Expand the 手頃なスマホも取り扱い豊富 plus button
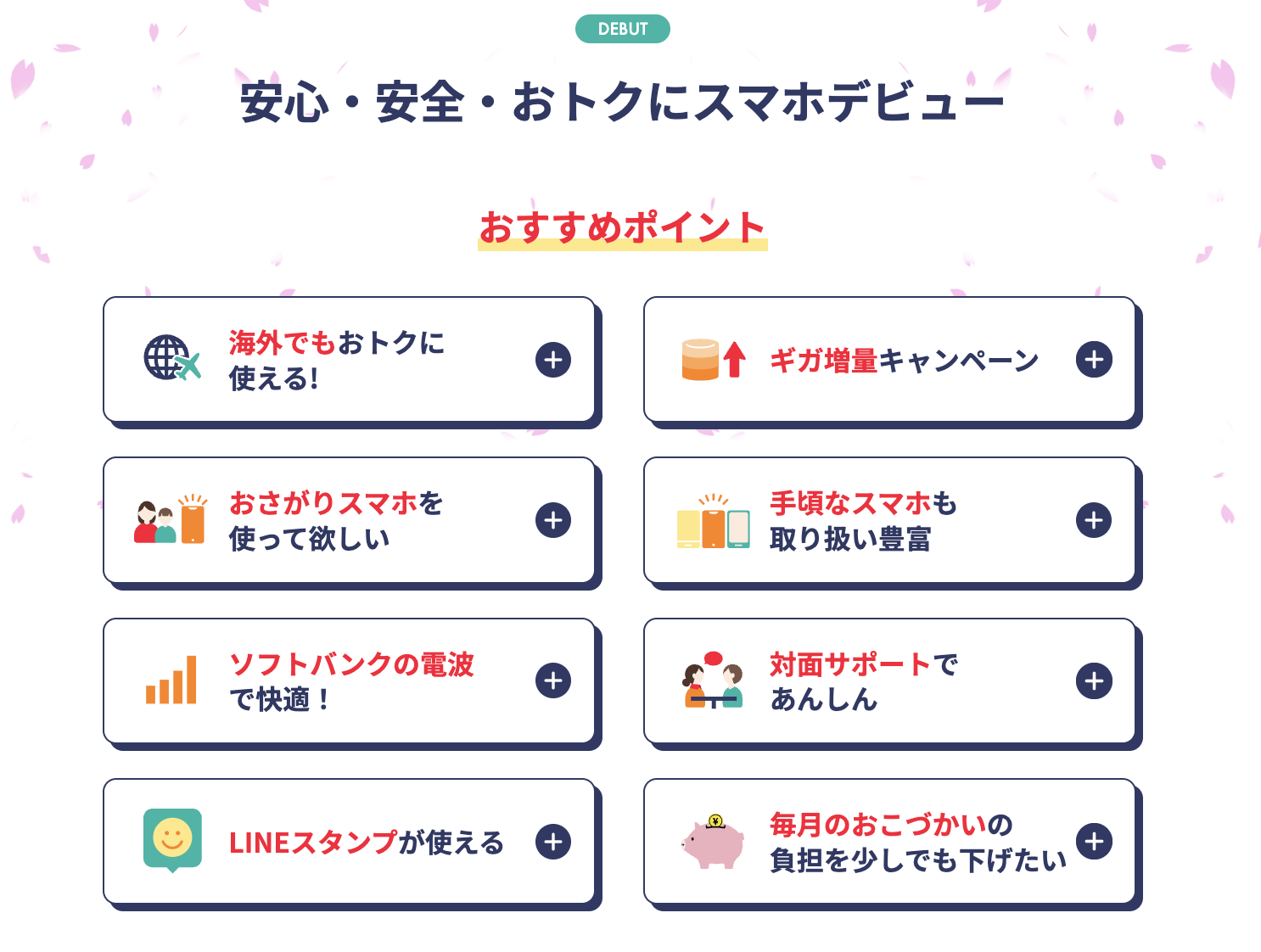Image resolution: width=1261 pixels, height=952 pixels. (x=1094, y=520)
